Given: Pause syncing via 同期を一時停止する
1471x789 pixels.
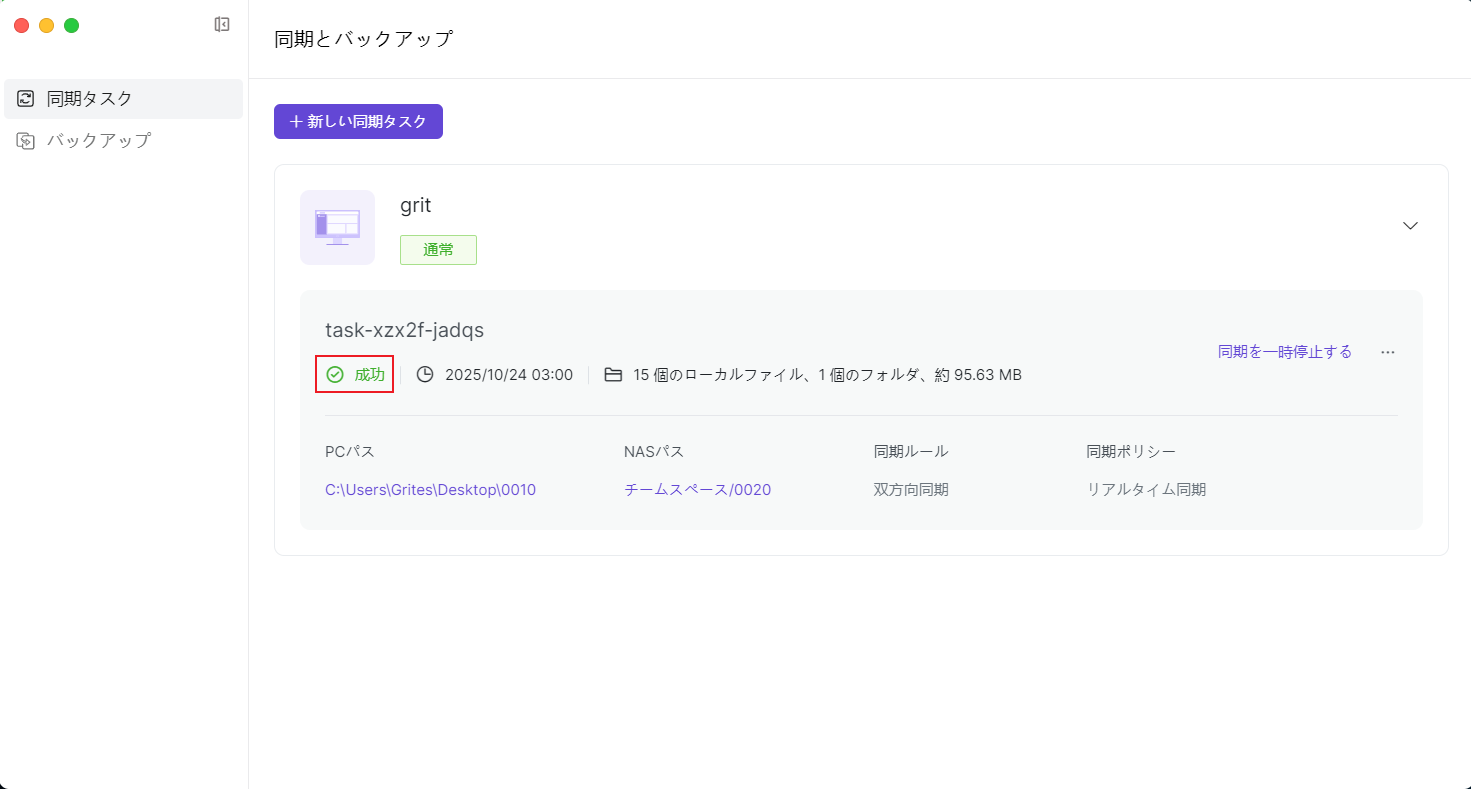Looking at the screenshot, I should click(x=1284, y=352).
